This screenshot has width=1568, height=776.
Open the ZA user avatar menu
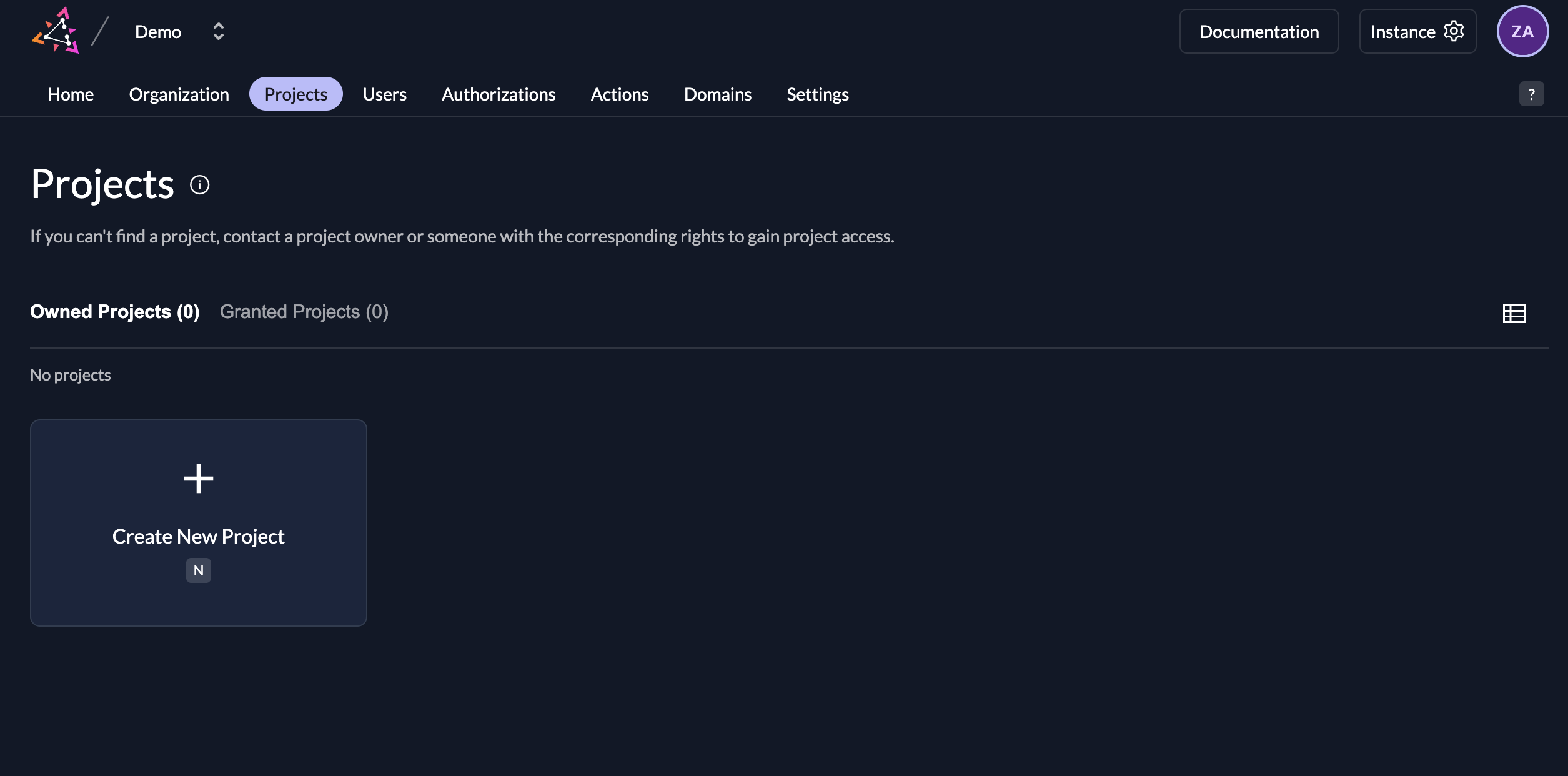click(x=1522, y=31)
